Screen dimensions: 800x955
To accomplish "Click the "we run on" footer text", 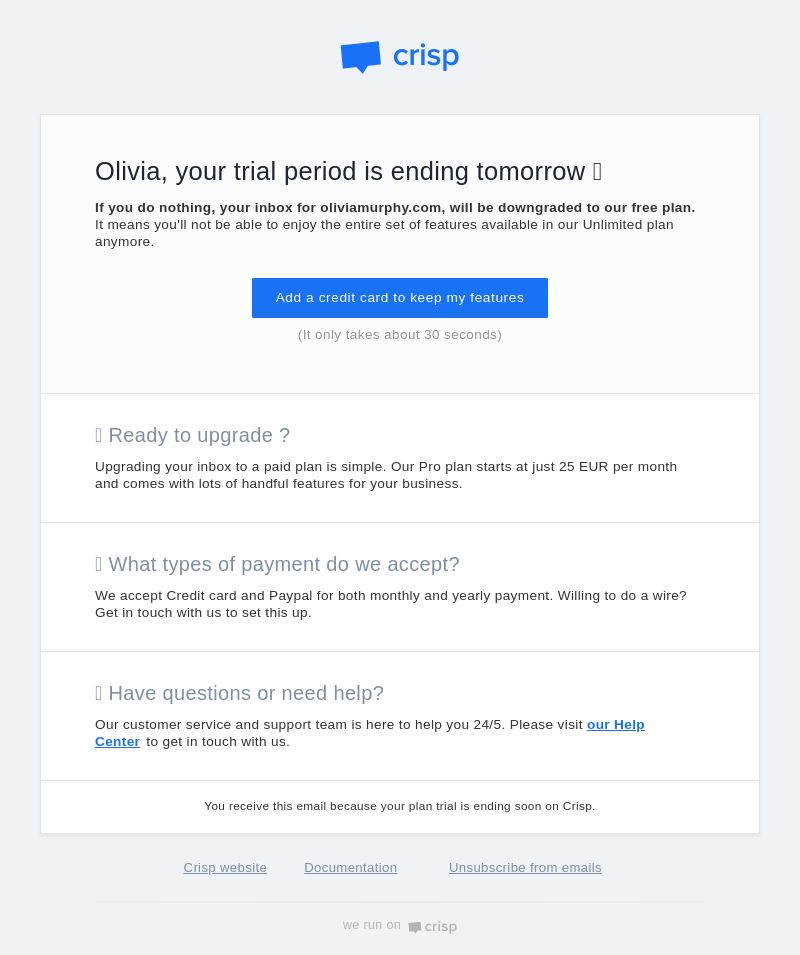I will click(x=371, y=925).
